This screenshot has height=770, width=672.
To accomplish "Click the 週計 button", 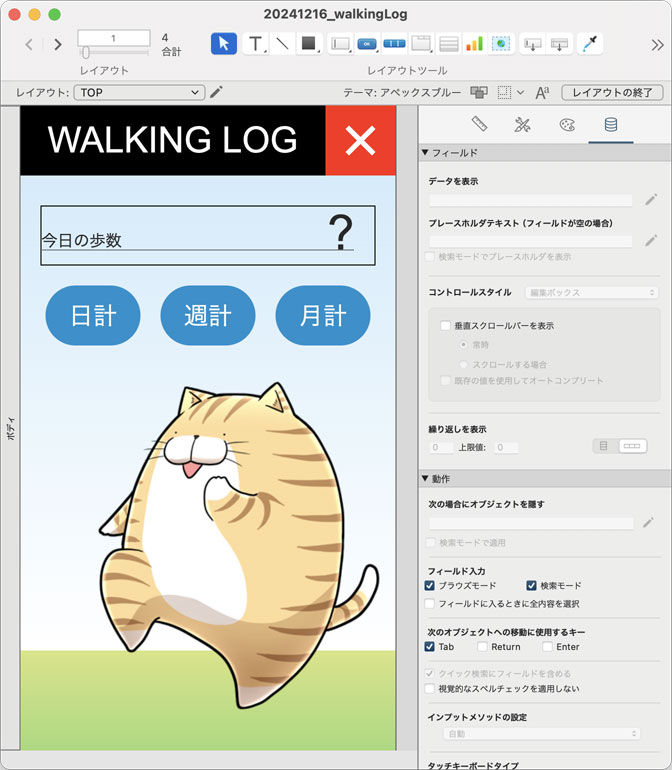I will [x=208, y=315].
